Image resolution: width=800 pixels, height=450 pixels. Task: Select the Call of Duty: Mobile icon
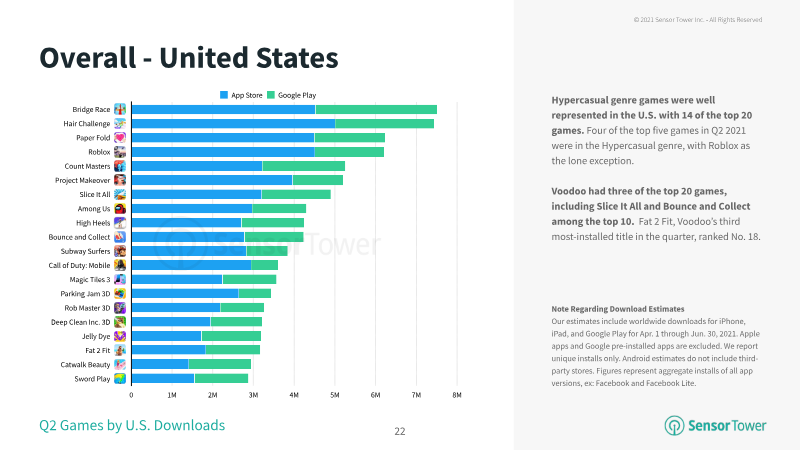pyautogui.click(x=120, y=265)
